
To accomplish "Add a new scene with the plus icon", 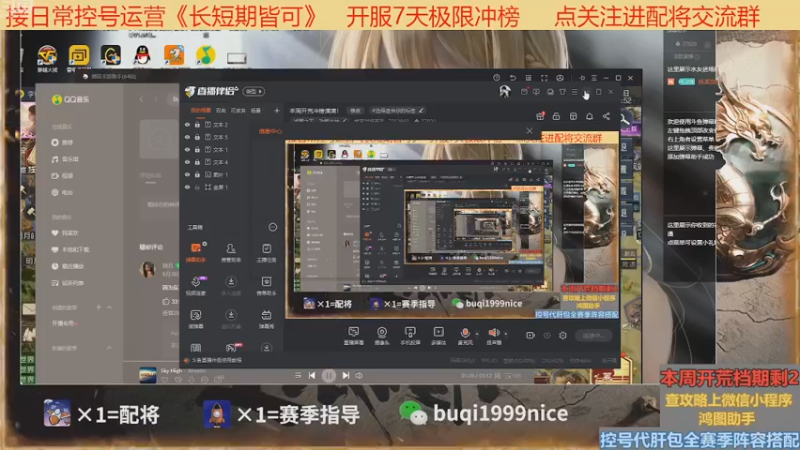I will tap(277, 110).
